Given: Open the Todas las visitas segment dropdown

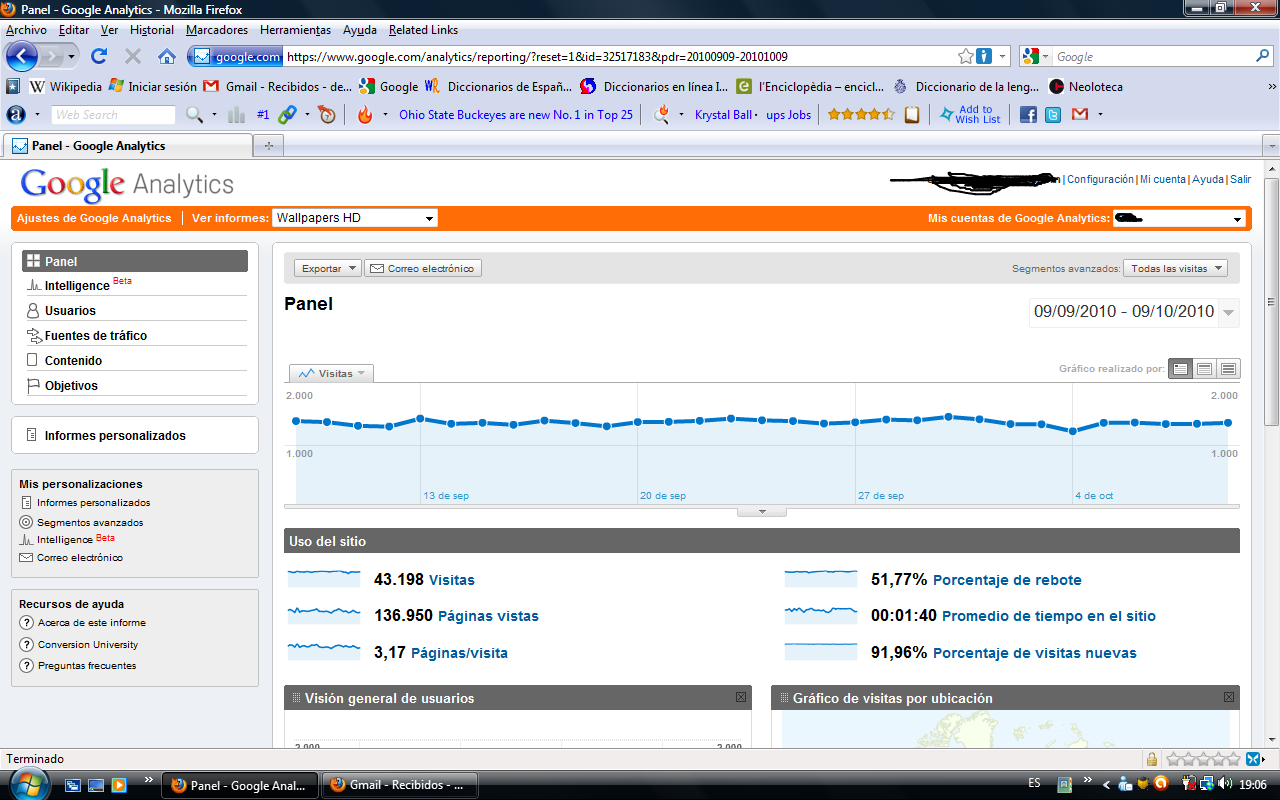Looking at the screenshot, I should 1175,268.
